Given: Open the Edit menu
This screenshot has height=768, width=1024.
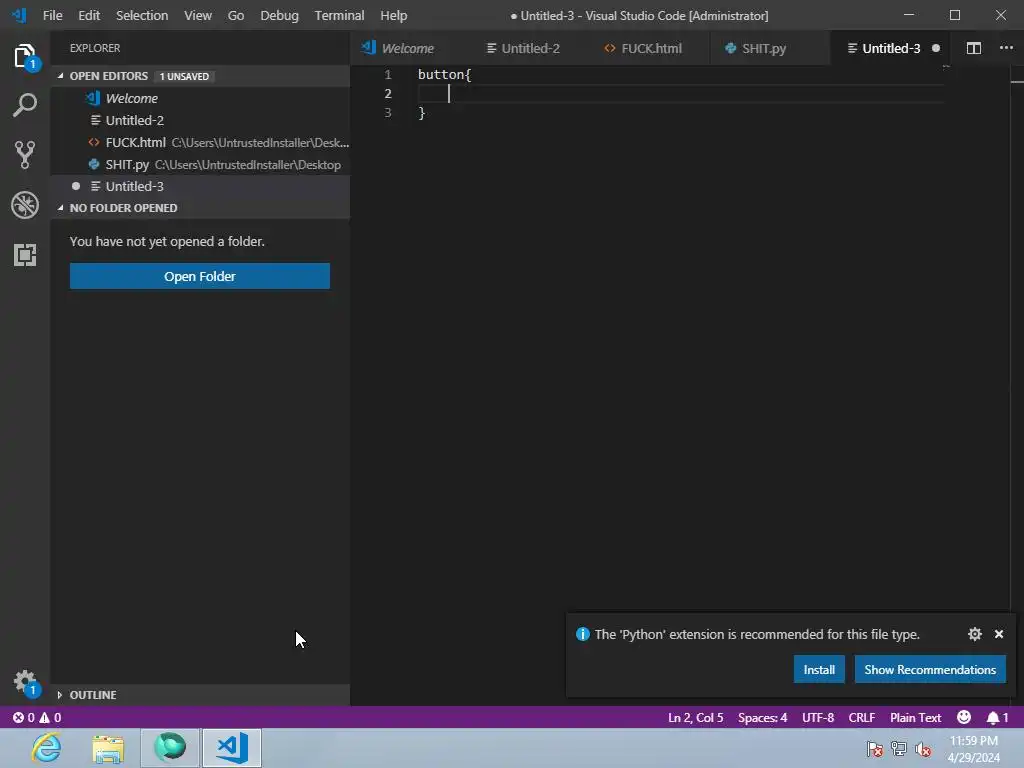Looking at the screenshot, I should point(89,15).
